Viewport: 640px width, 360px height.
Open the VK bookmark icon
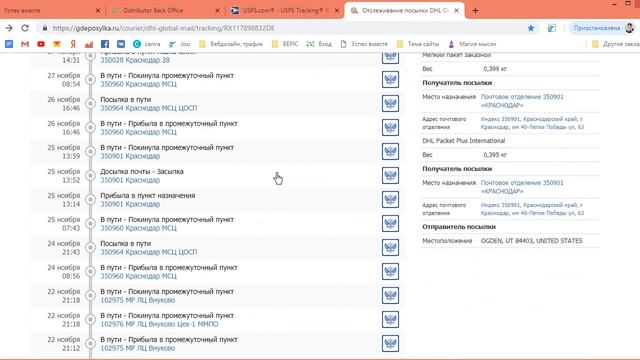[121, 44]
